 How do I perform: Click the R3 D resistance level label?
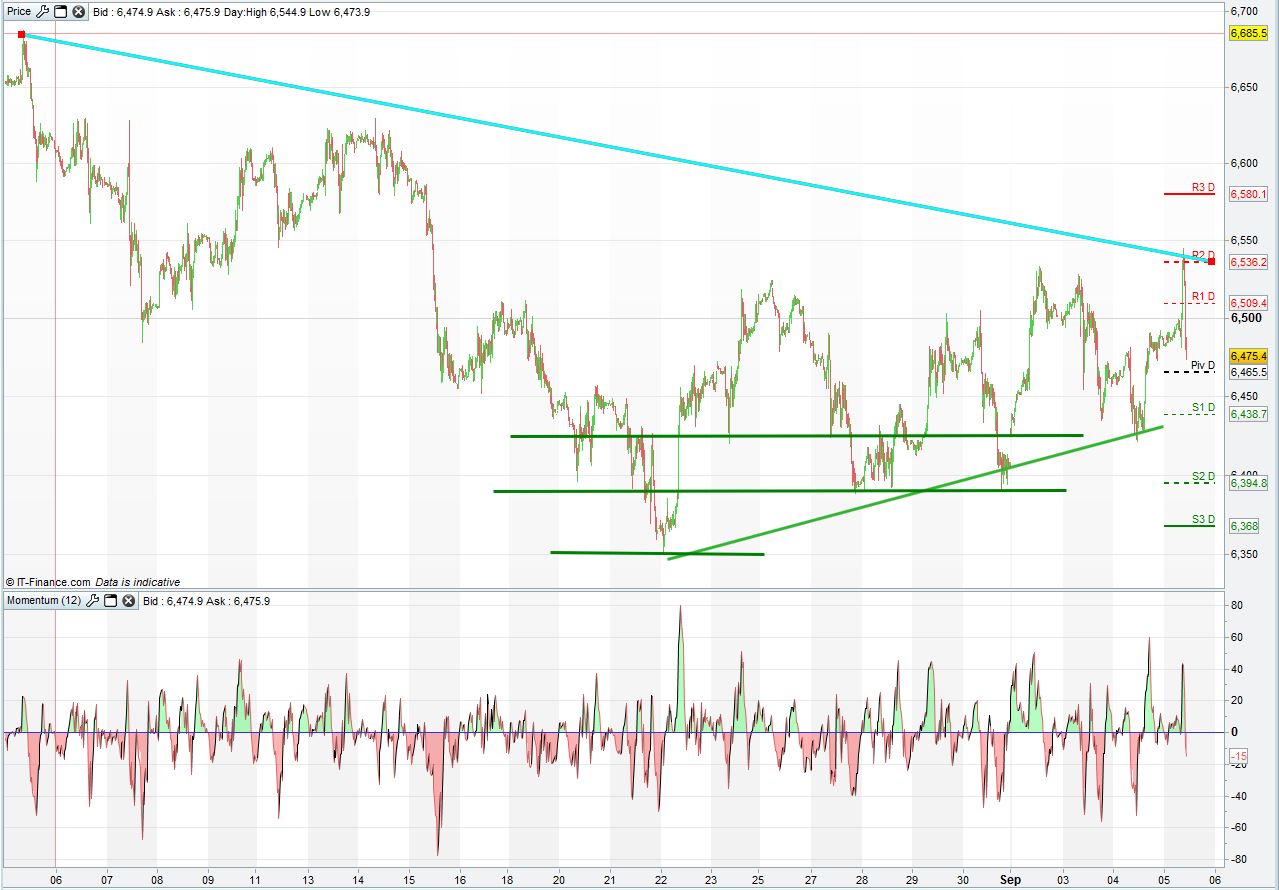point(1203,187)
